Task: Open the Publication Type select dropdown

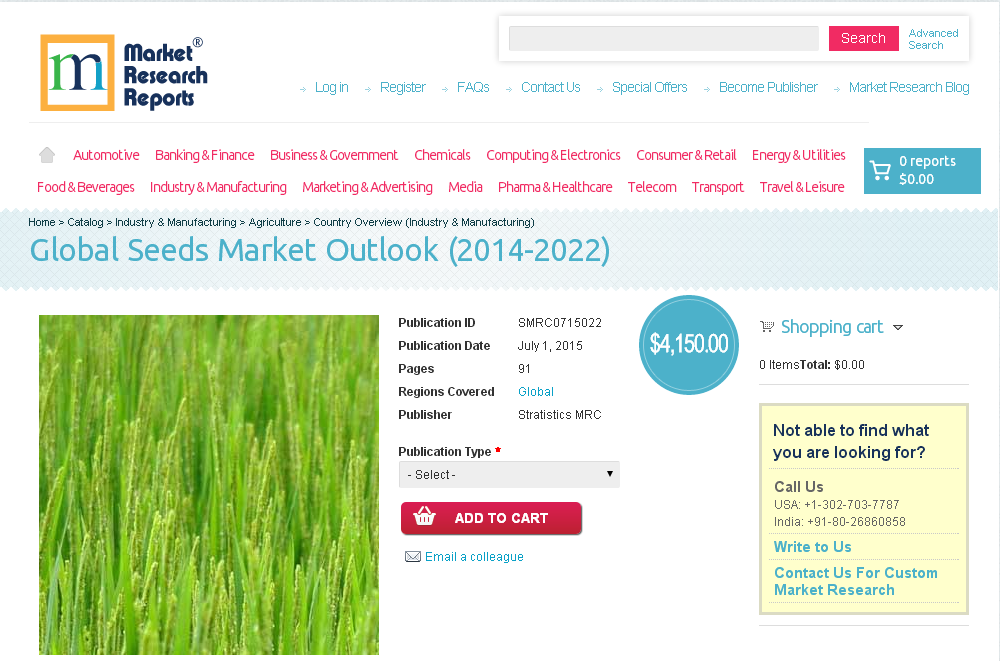Action: click(x=508, y=474)
